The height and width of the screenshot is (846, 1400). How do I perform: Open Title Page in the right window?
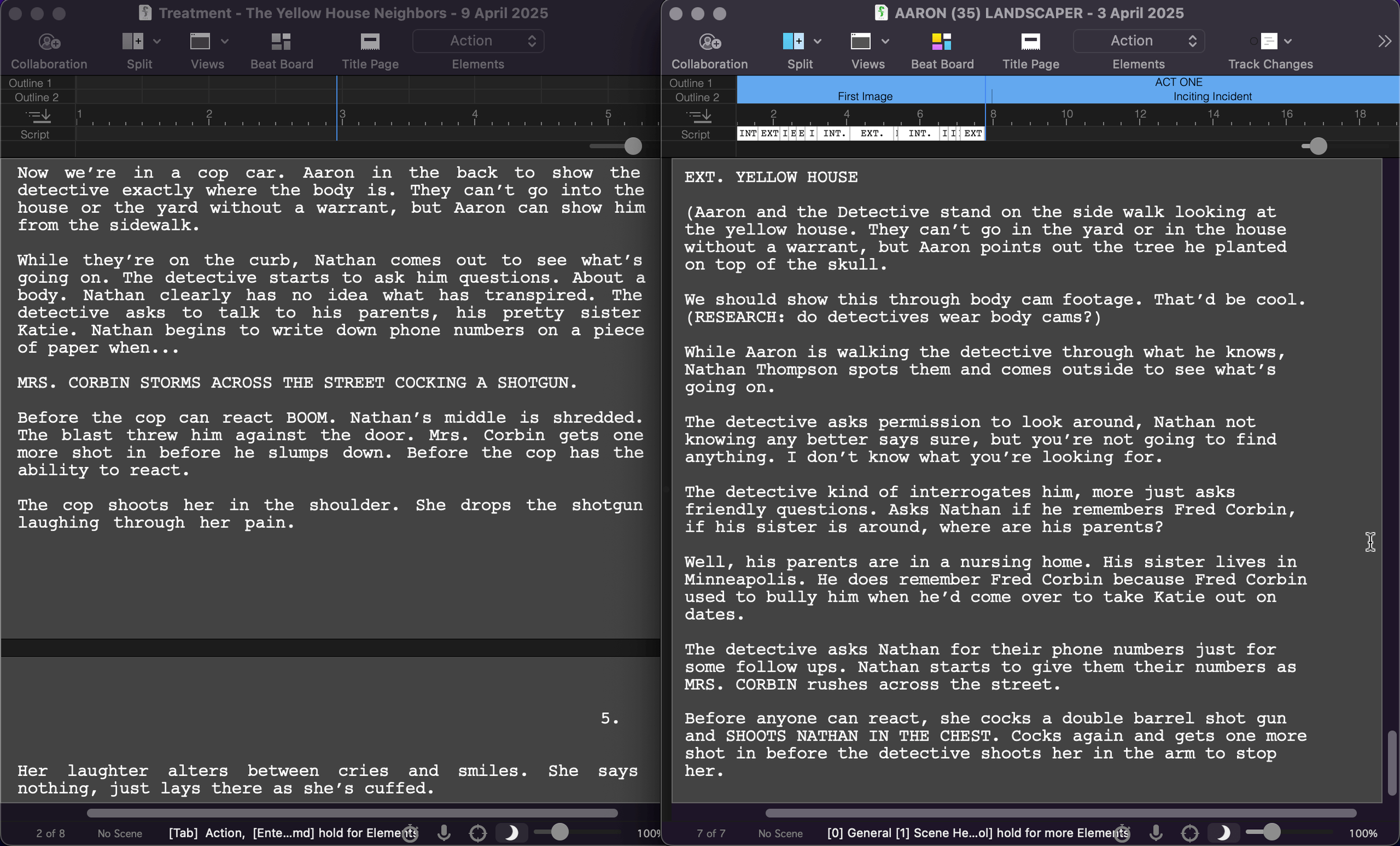(1030, 41)
